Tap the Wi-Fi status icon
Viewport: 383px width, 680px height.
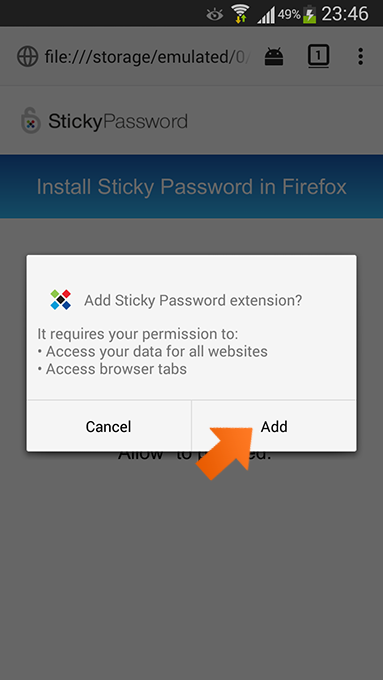(239, 14)
